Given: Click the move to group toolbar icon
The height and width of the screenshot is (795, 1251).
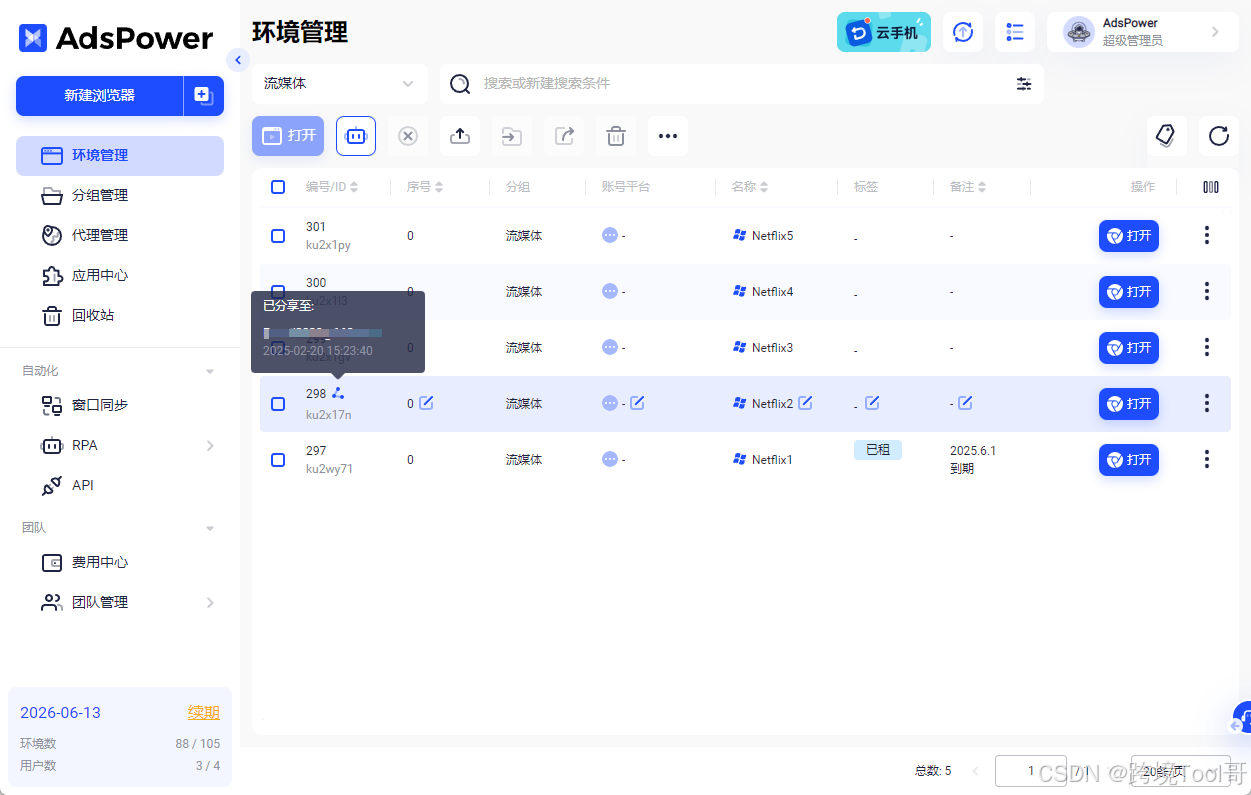Looking at the screenshot, I should [x=512, y=136].
